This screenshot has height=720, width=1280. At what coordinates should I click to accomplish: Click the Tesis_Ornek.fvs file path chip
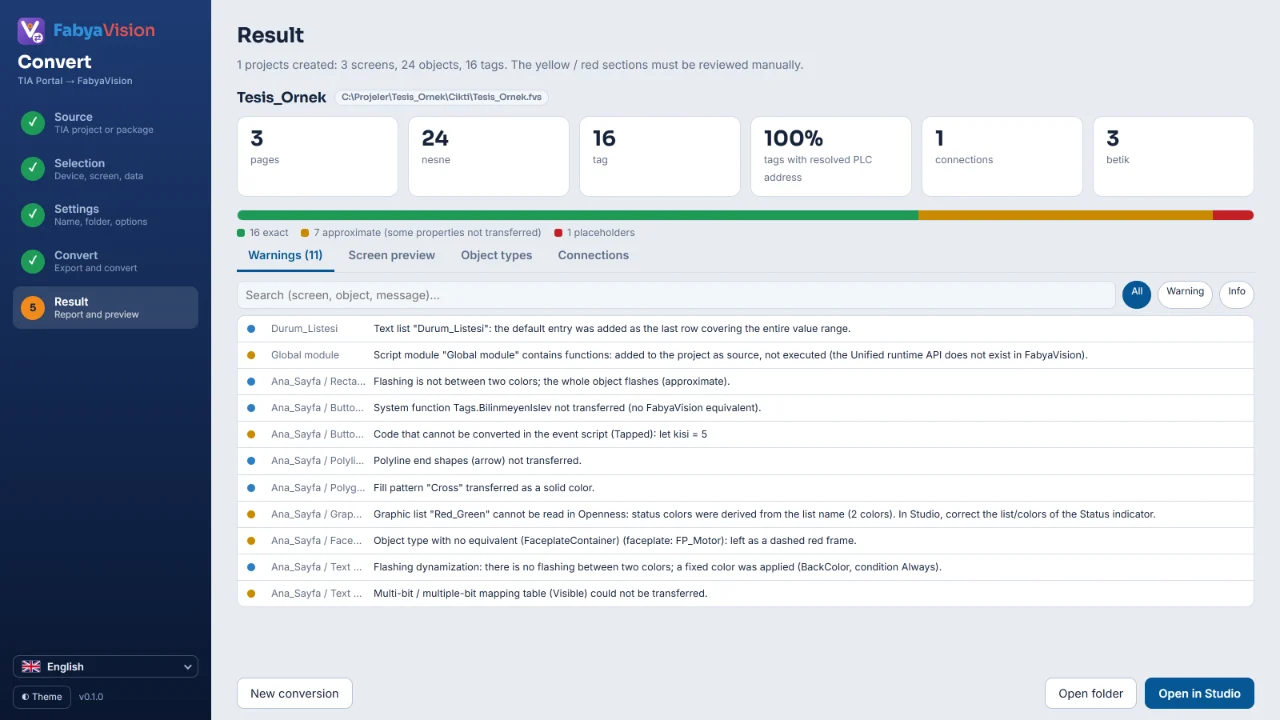(x=441, y=97)
